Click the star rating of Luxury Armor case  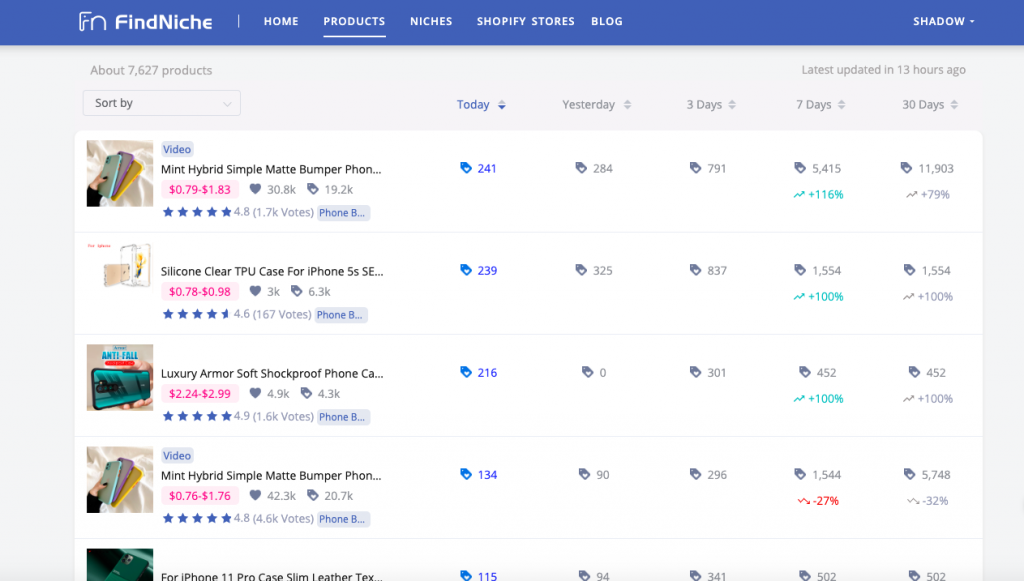click(x=197, y=416)
